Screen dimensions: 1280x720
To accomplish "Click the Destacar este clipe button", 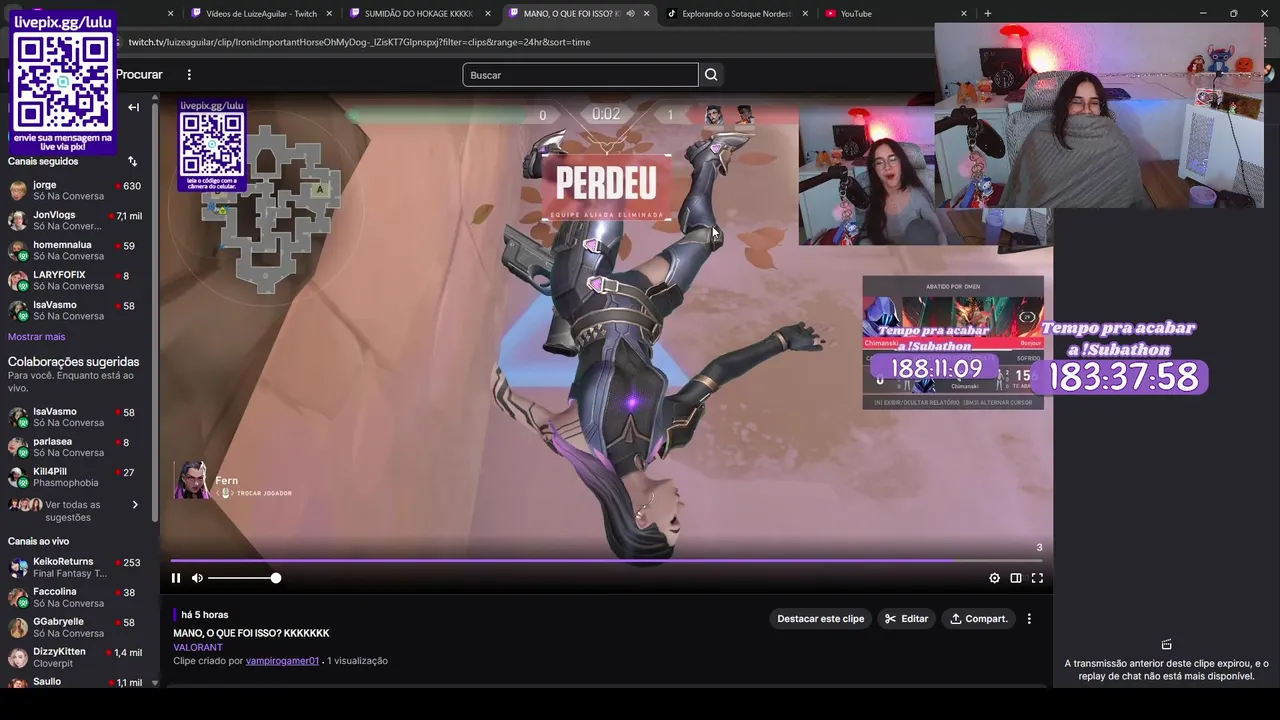I will coord(820,619).
